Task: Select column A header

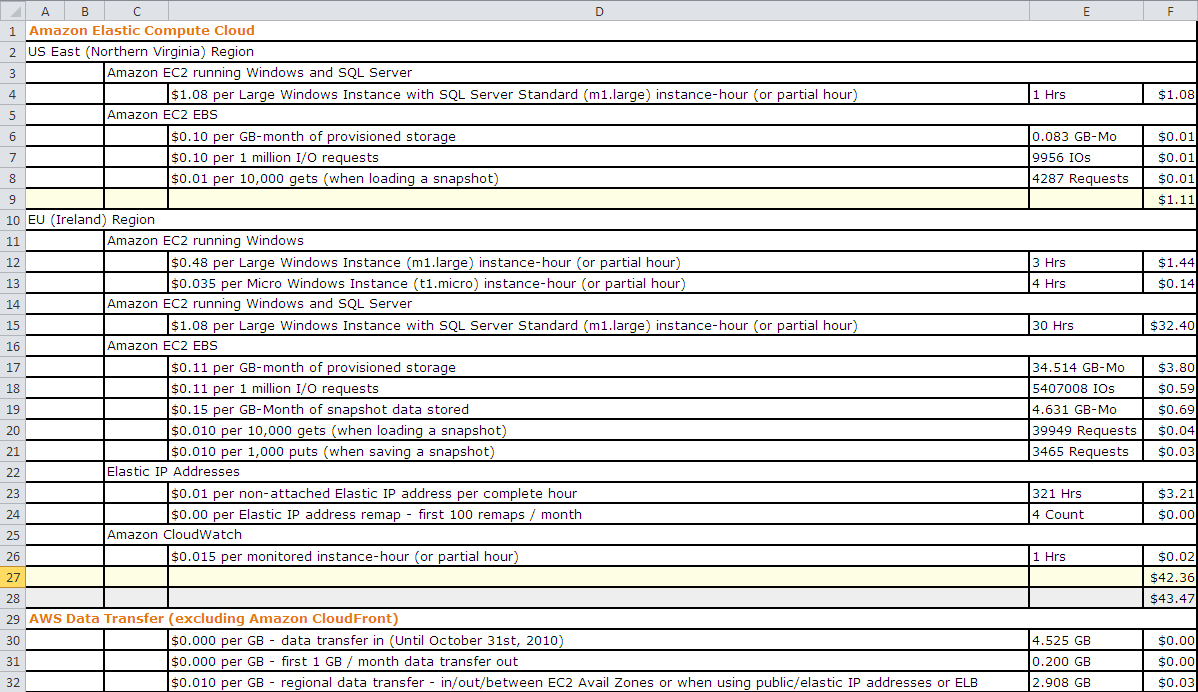Action: pyautogui.click(x=45, y=11)
